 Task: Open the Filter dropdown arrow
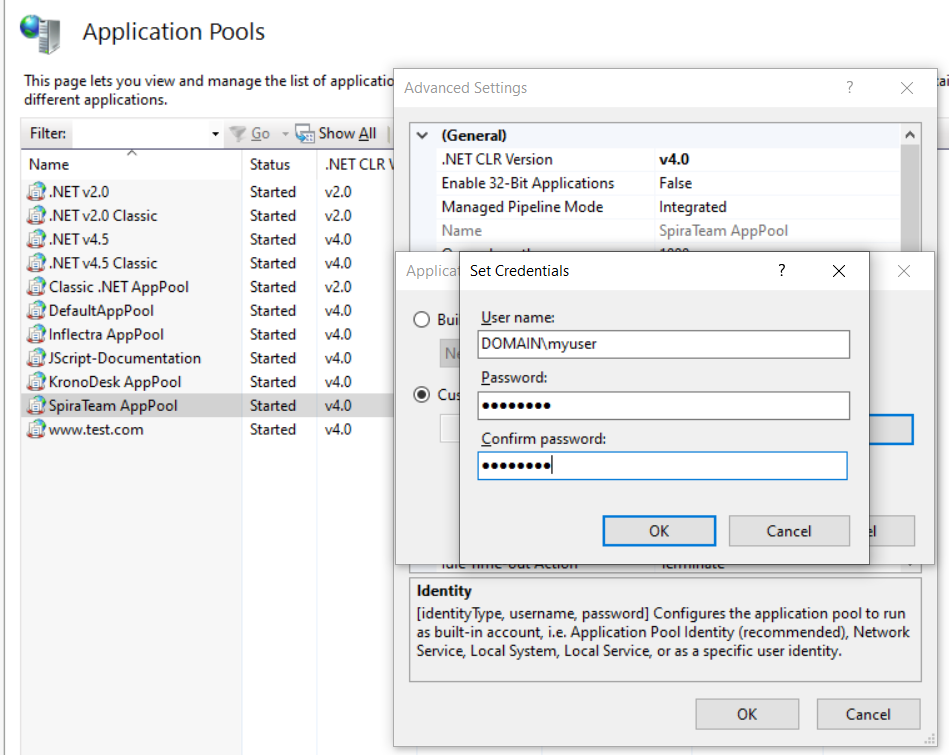[x=215, y=134]
